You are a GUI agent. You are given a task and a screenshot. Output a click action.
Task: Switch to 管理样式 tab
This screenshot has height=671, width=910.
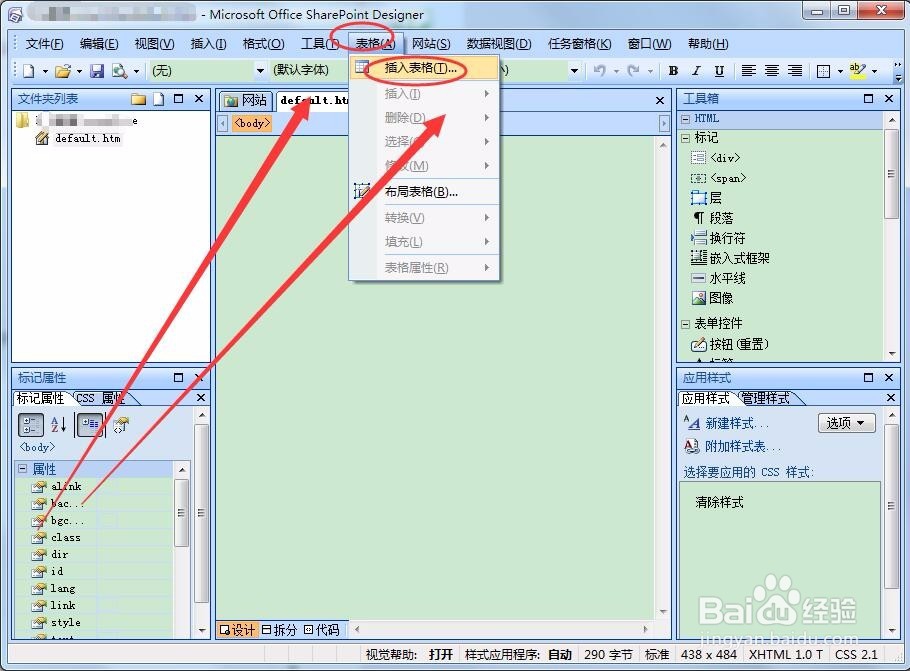click(766, 398)
